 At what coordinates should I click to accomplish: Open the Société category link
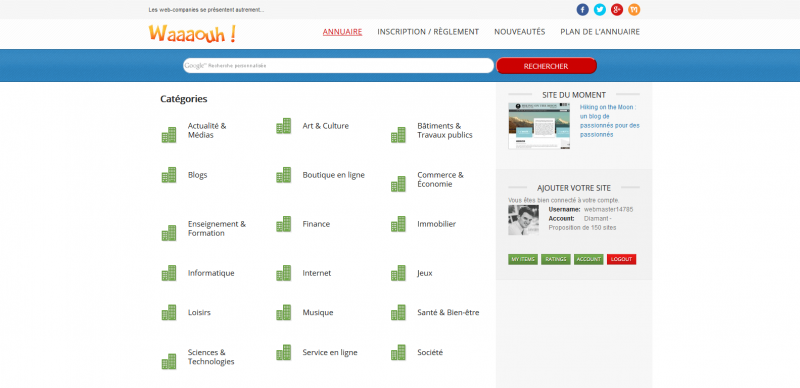430,352
